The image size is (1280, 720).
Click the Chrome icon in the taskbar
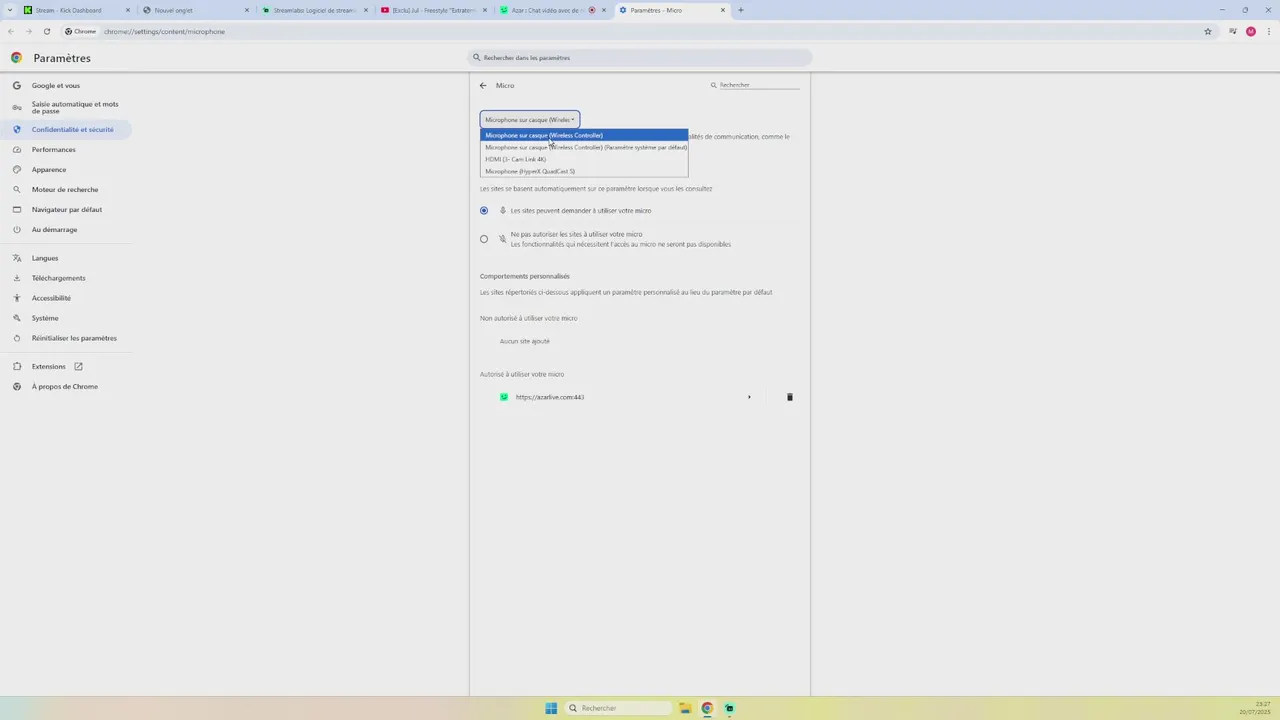point(707,708)
